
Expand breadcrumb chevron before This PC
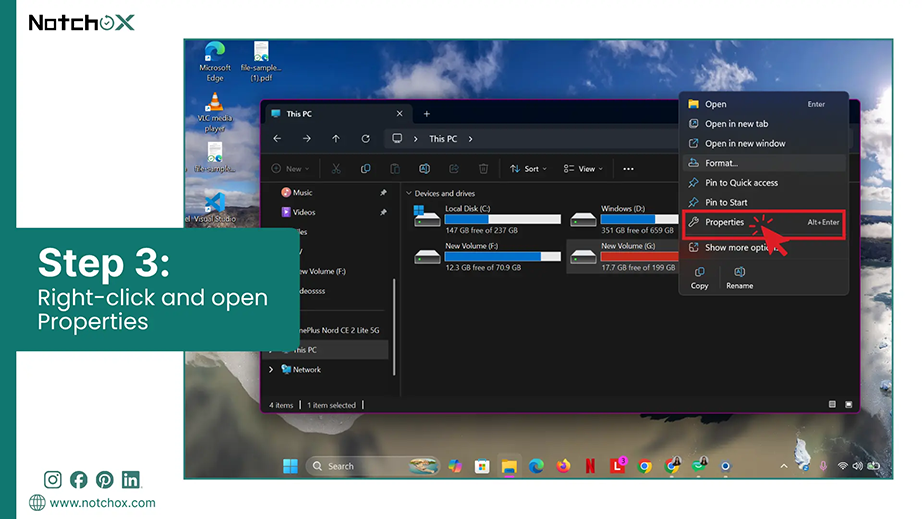click(416, 139)
